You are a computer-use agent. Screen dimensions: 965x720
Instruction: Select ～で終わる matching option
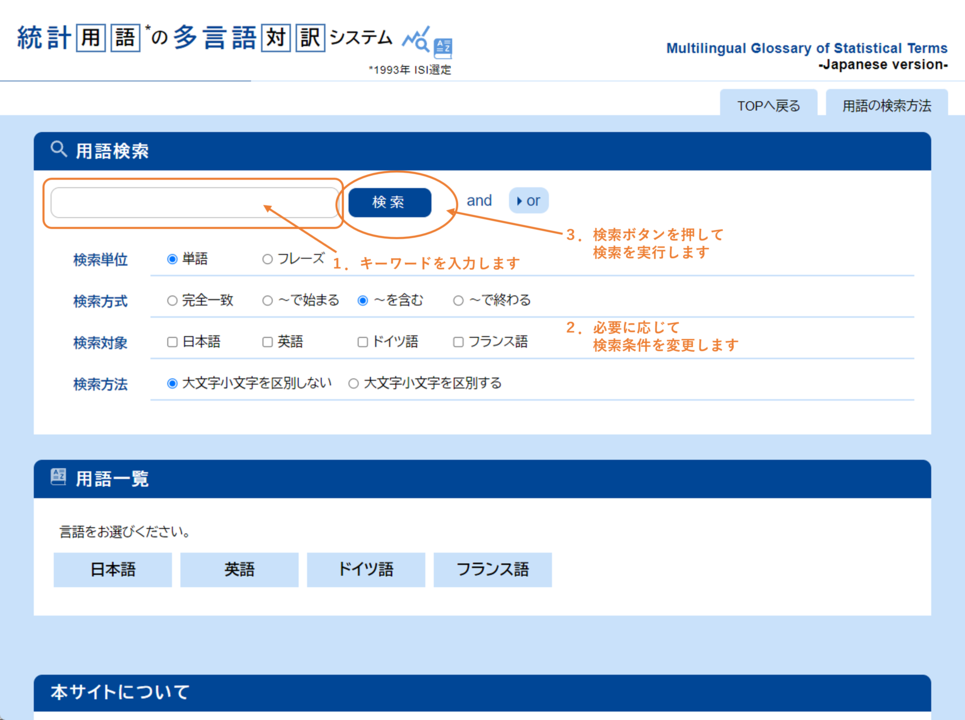coord(459,300)
